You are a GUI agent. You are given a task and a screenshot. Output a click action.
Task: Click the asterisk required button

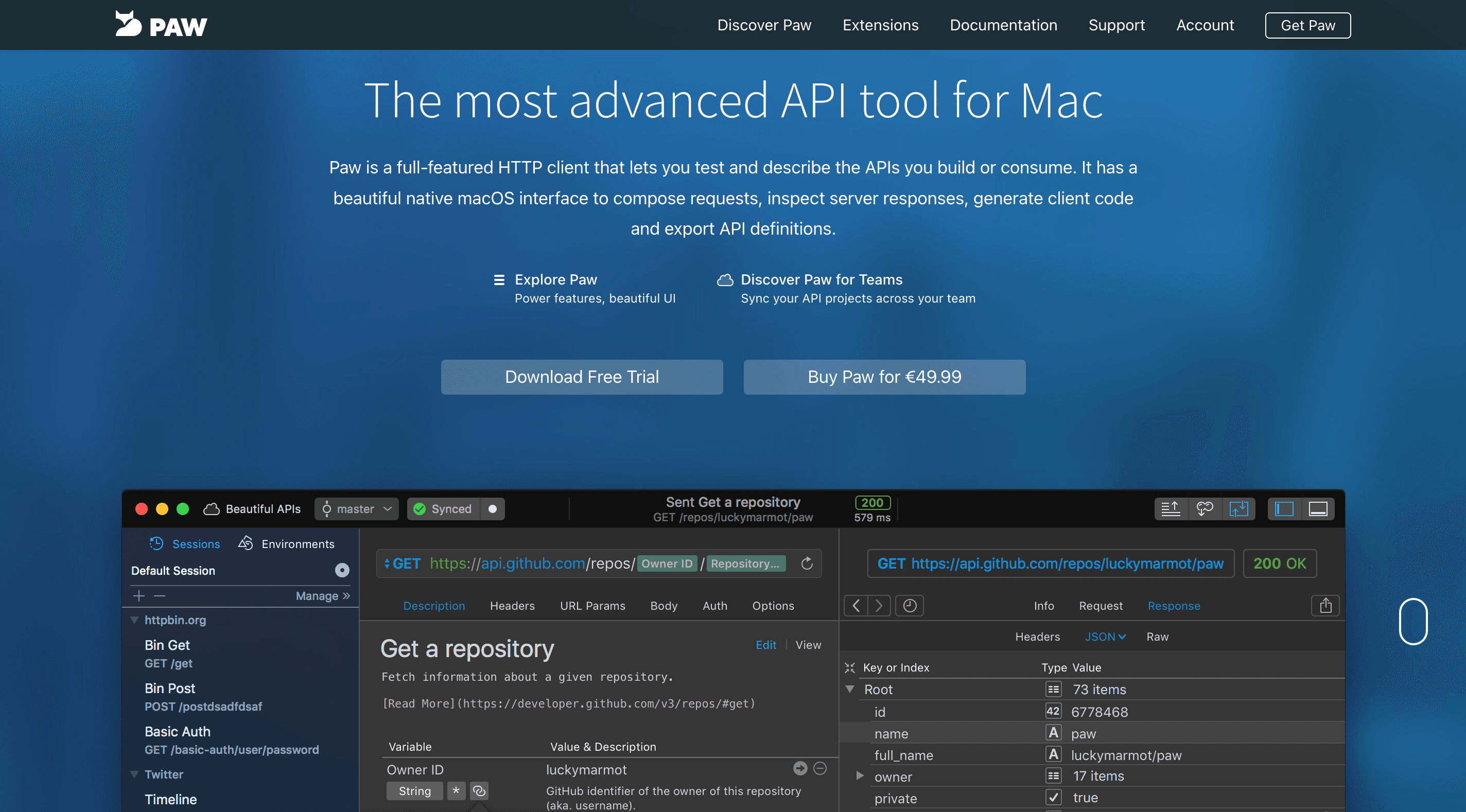click(x=456, y=791)
